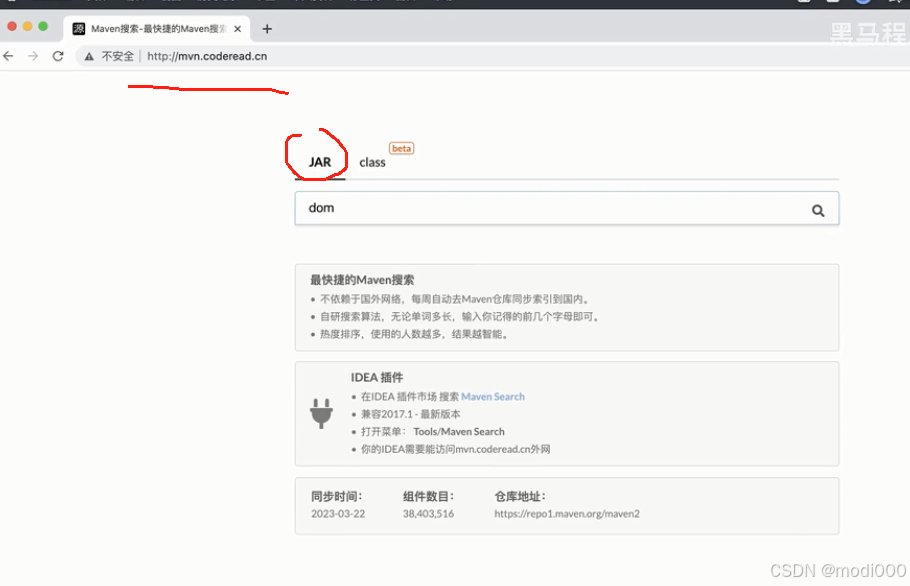Go back with the browser back arrow

coord(9,56)
